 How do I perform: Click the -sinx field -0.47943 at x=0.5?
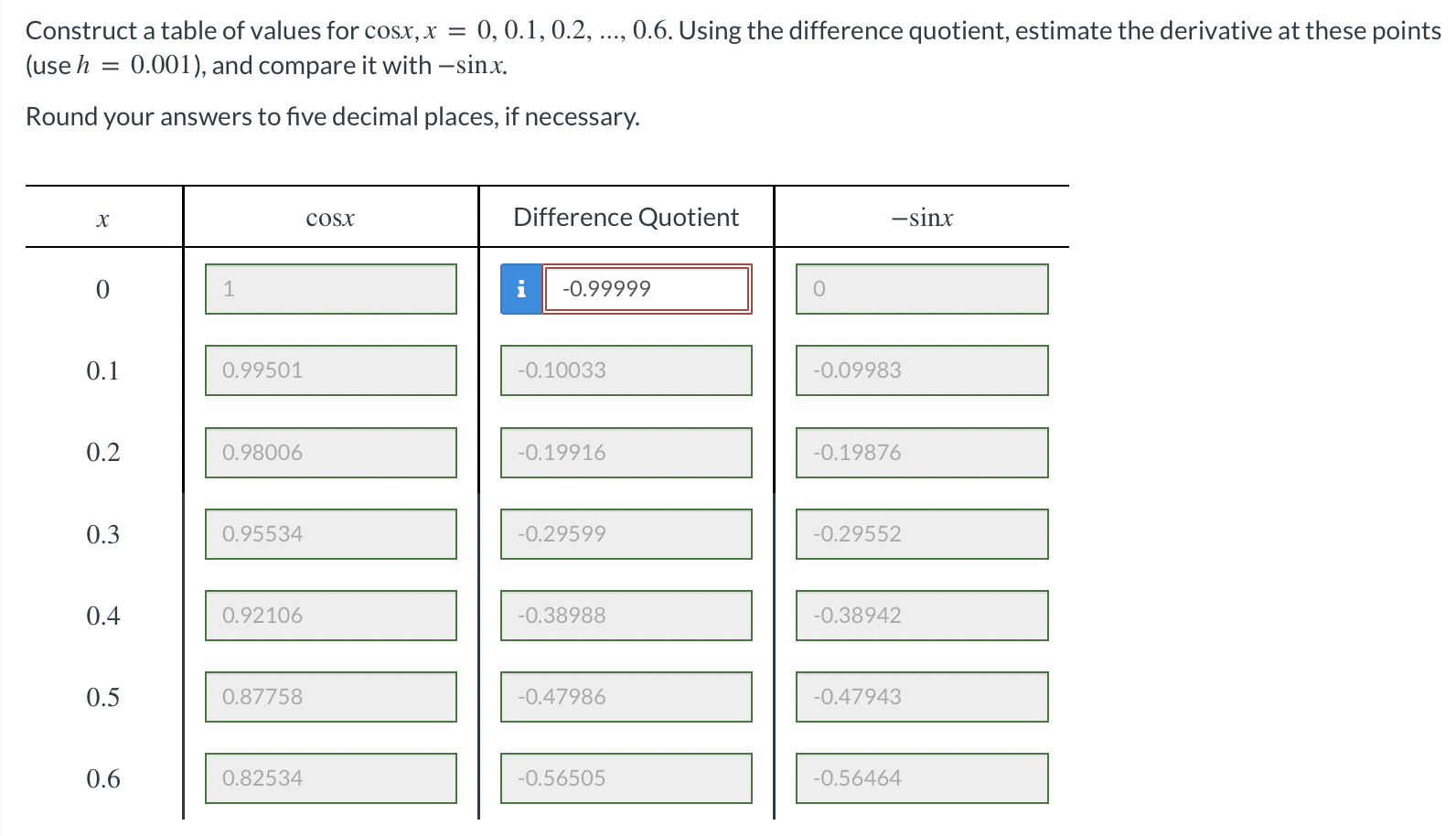point(922,697)
